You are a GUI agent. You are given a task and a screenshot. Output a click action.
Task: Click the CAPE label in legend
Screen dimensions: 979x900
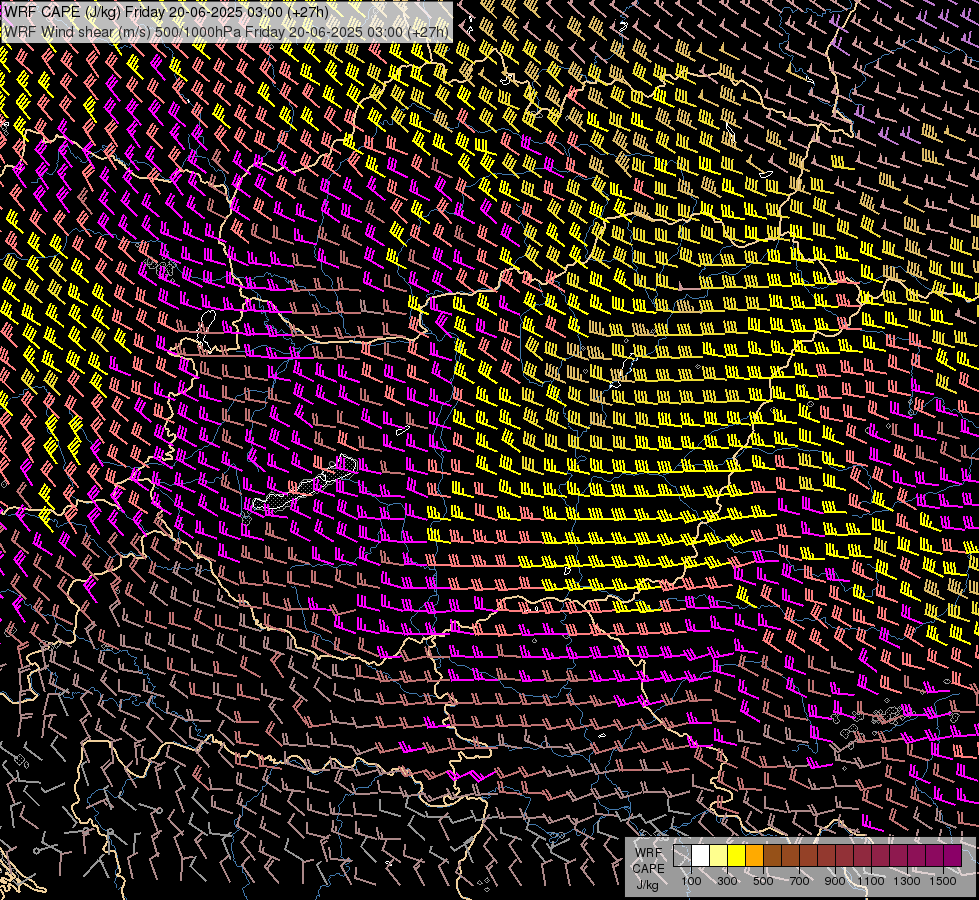(649, 869)
